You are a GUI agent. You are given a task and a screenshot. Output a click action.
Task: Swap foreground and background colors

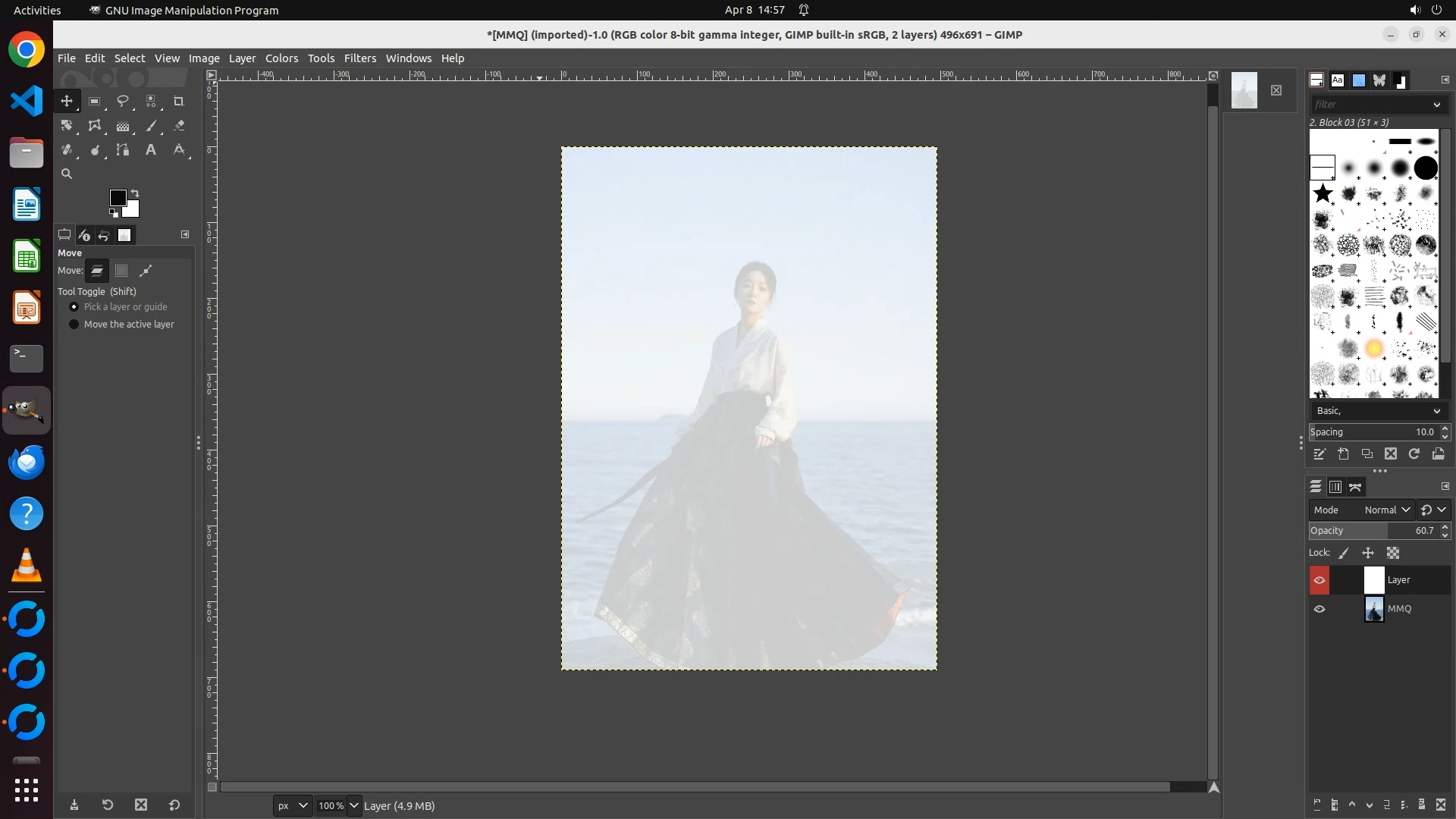(x=135, y=193)
